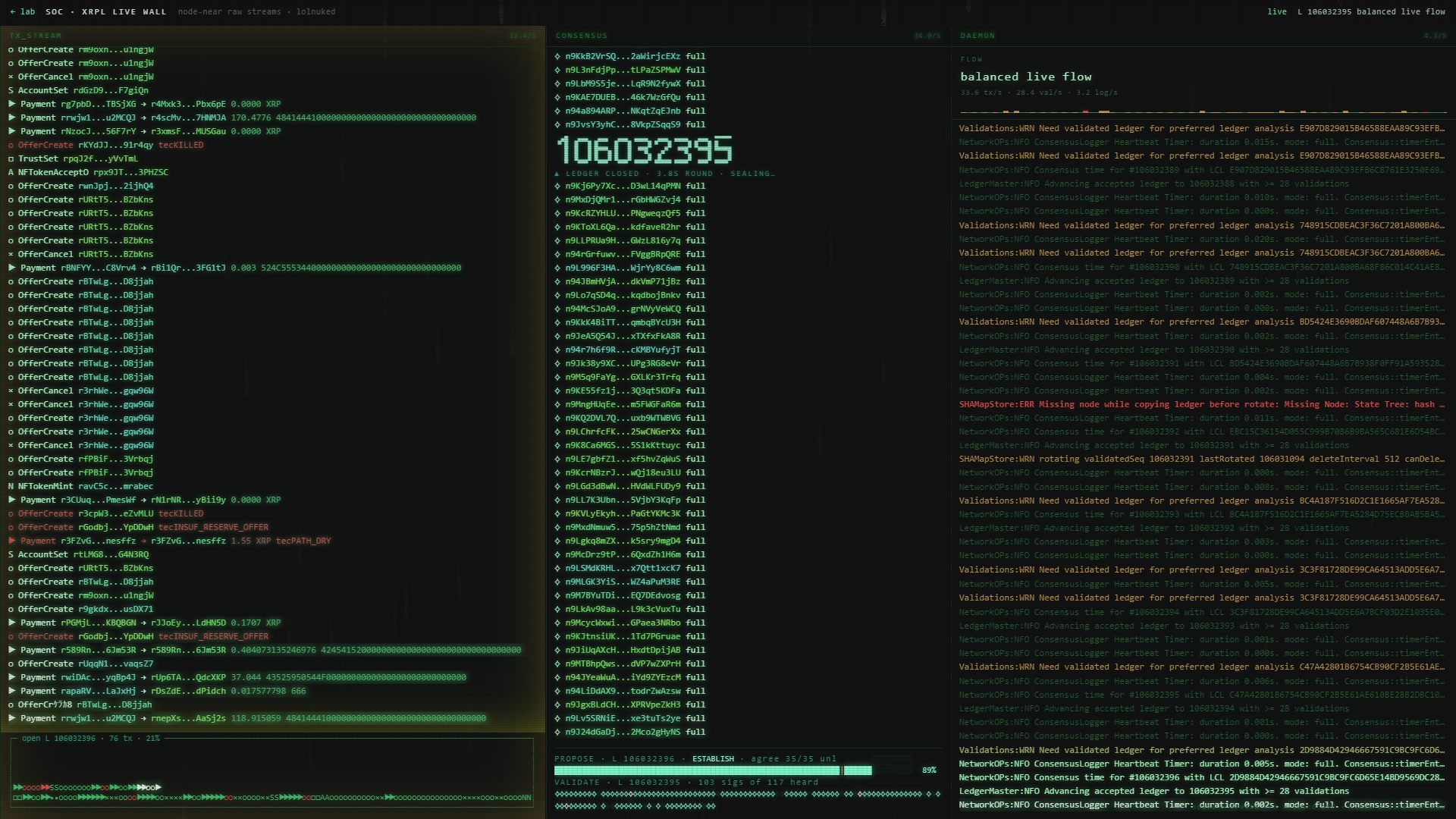The image size is (1456, 819).
Task: Select the OfferCreate r9gkdx...usDX71 row
Action: click(273, 609)
